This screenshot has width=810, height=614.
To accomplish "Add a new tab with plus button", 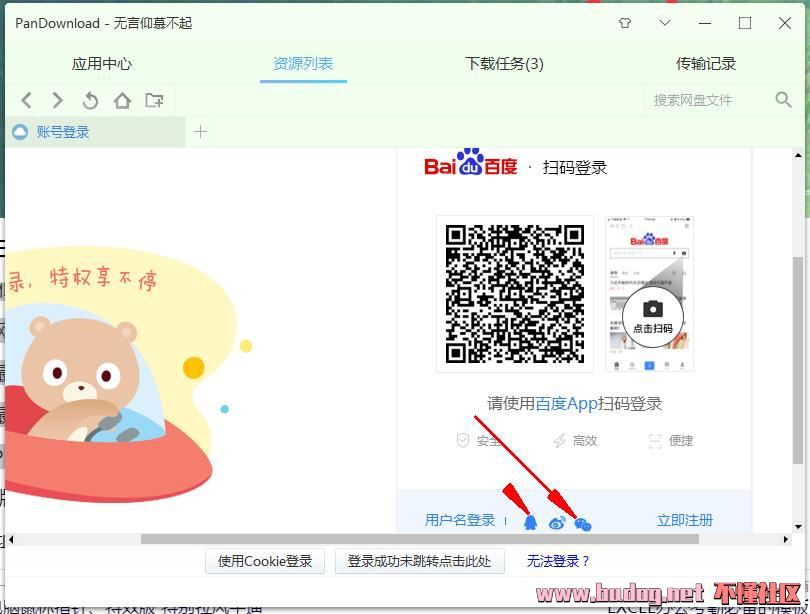I will tap(200, 132).
